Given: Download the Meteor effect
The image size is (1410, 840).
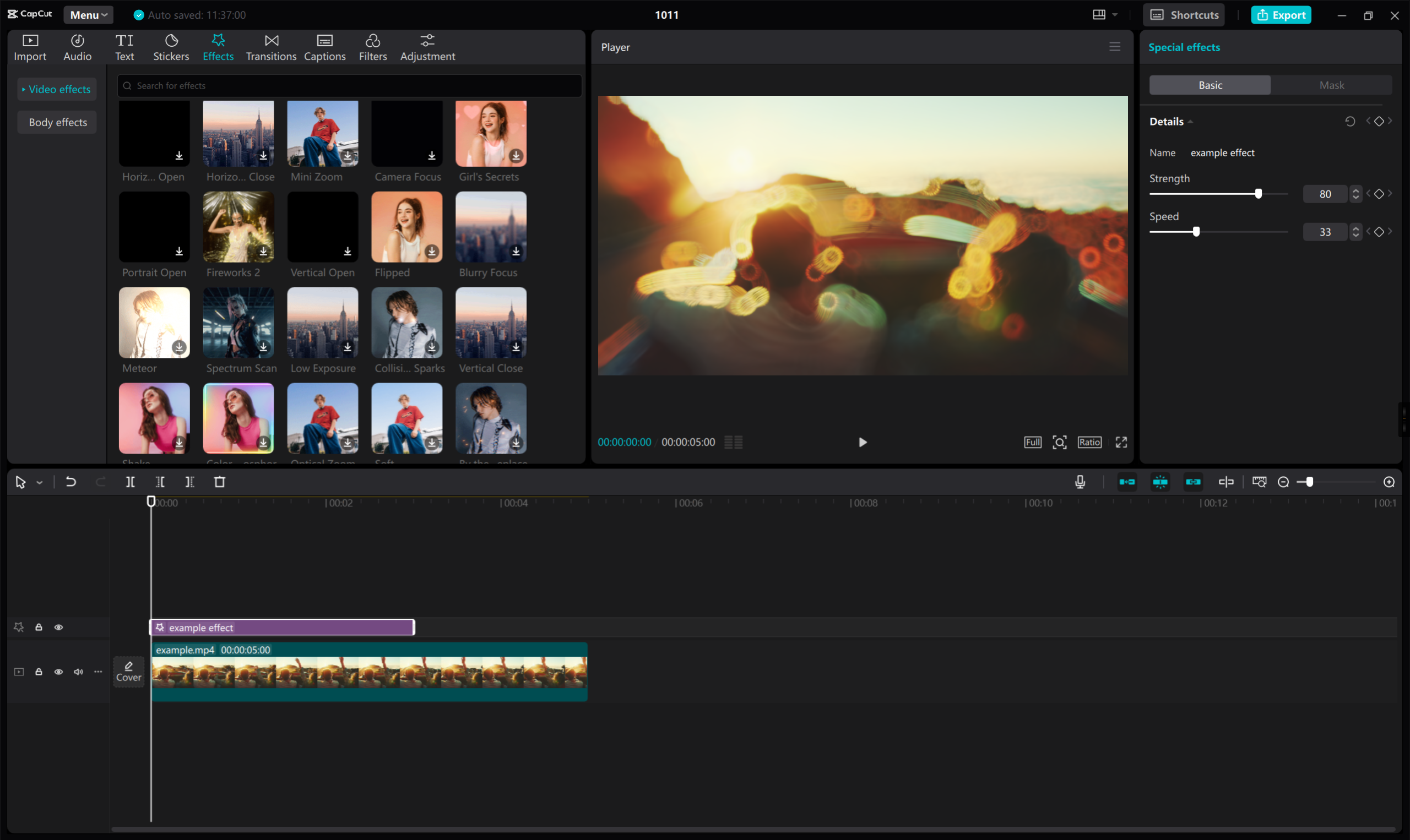Looking at the screenshot, I should (179, 346).
